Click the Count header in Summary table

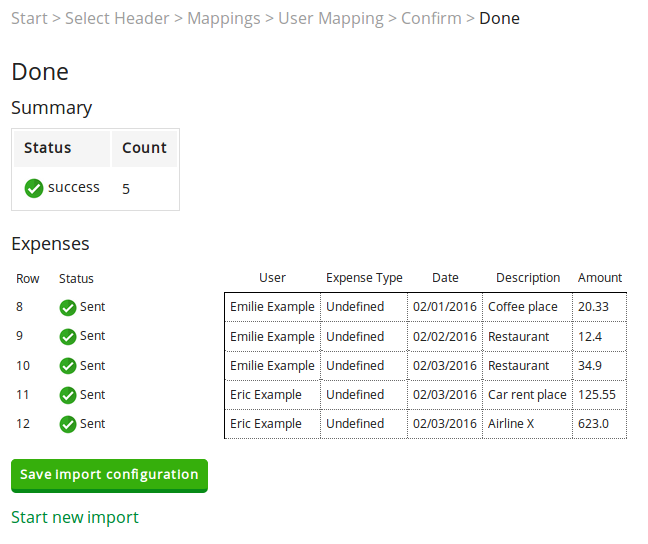tap(144, 148)
